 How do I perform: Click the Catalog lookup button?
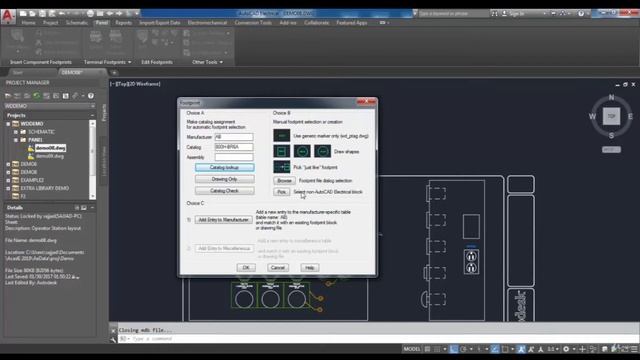pyautogui.click(x=224, y=167)
